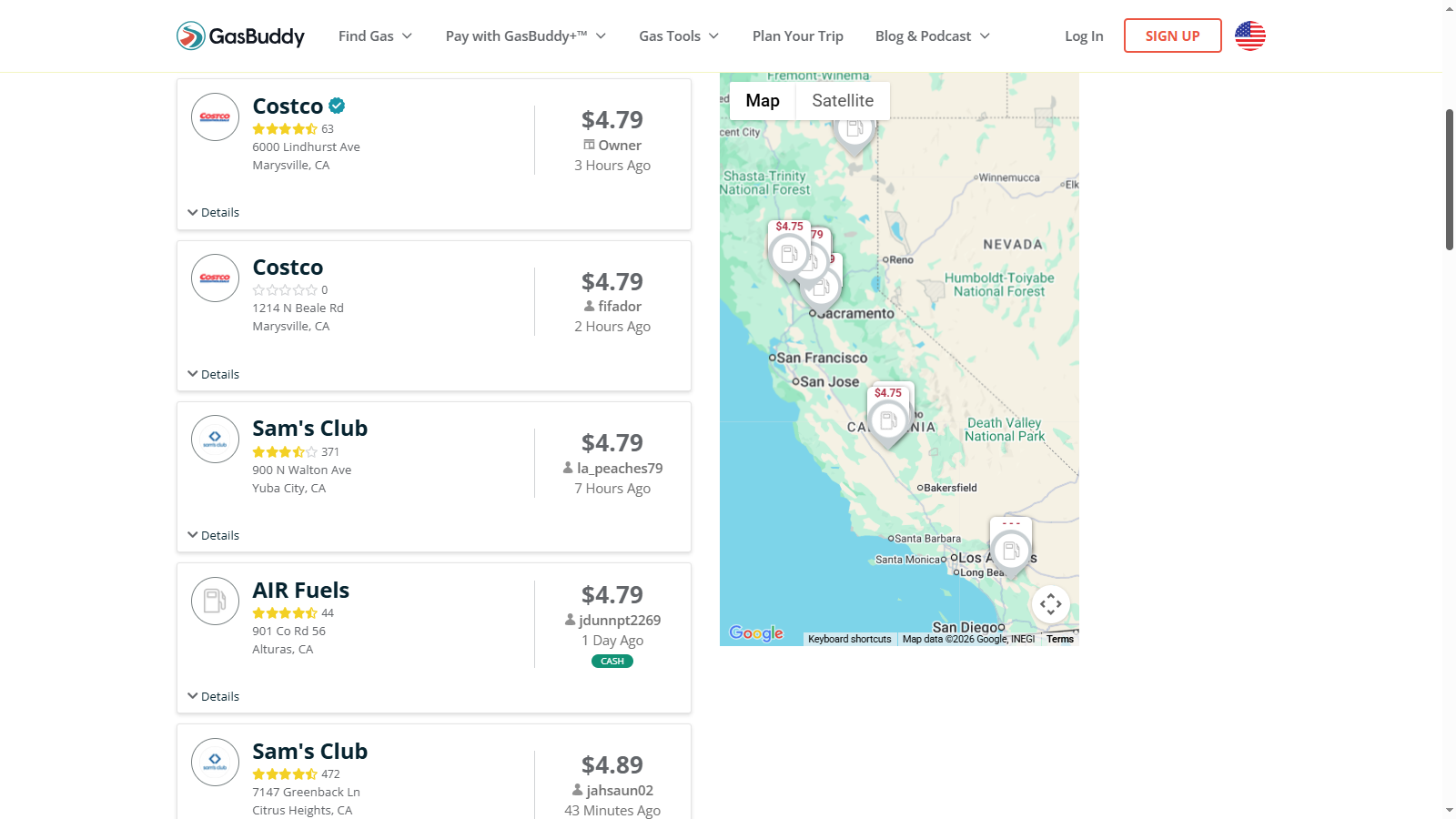Open Costco station name on N Beale Rd

288,268
